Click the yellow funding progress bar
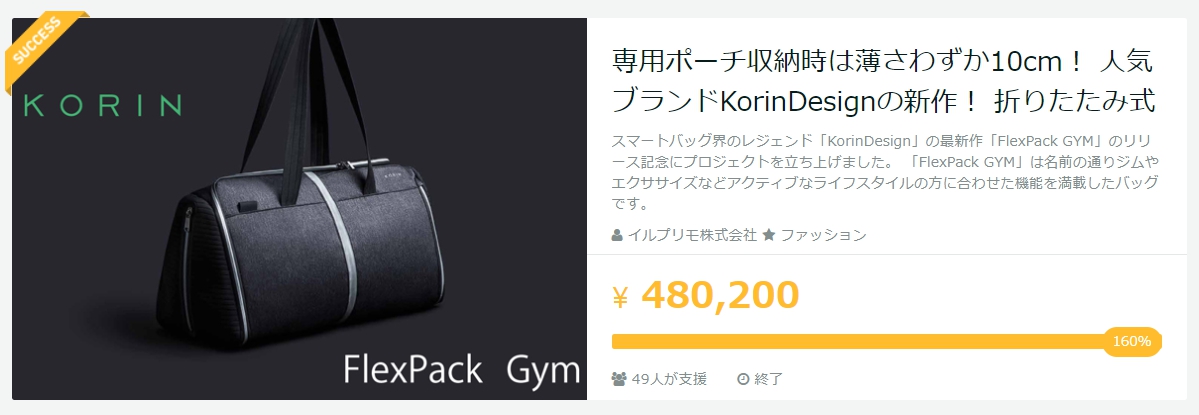Viewport: 1199px width, 415px height. pos(887,342)
